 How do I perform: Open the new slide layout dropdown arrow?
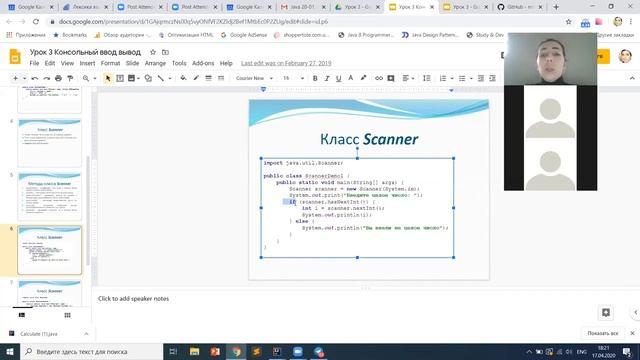tap(24, 78)
